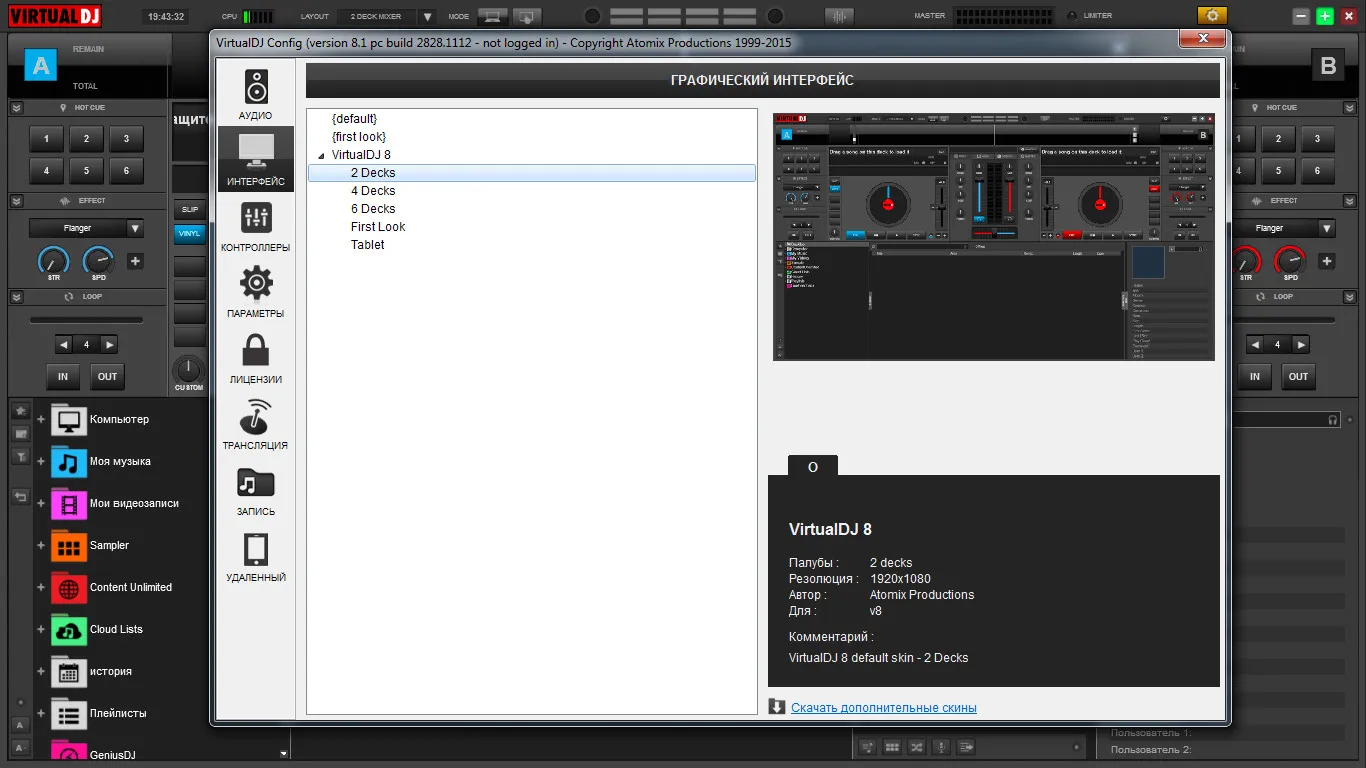Collapse deck A LOOP panel chevron
This screenshot has height=768, width=1366.
tap(17, 297)
